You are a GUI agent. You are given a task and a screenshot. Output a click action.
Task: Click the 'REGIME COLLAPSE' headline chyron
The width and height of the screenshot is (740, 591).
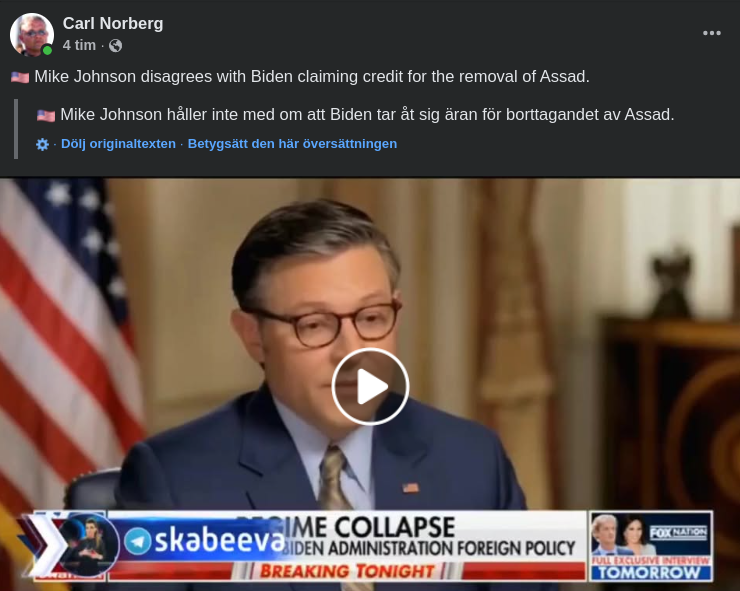345,527
